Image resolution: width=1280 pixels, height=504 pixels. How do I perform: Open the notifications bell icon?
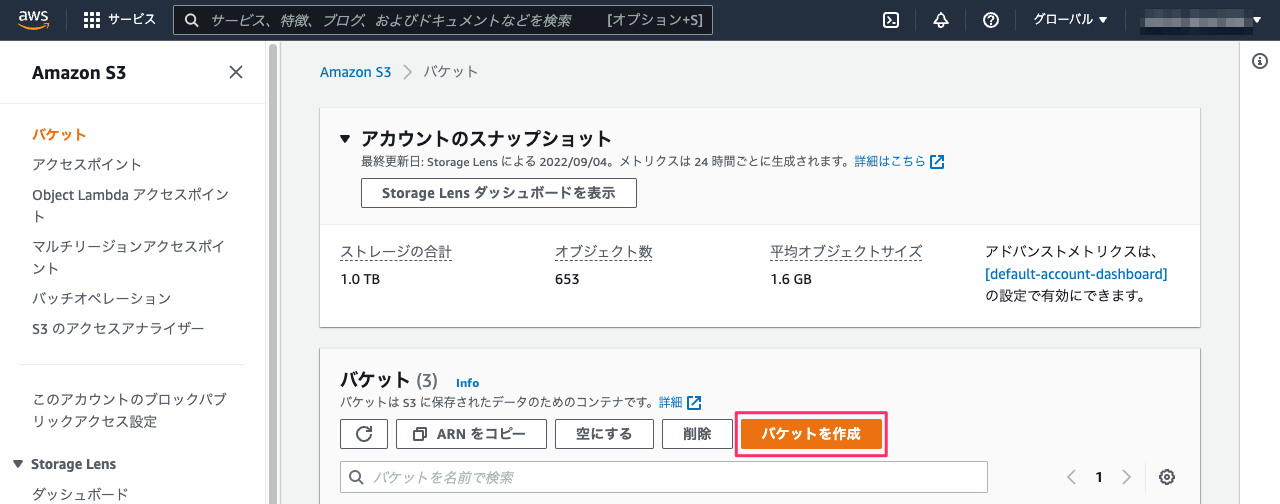click(x=941, y=20)
